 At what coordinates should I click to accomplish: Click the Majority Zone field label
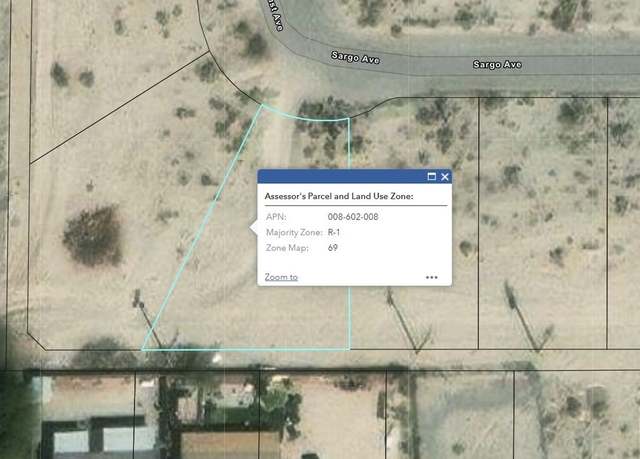294,232
